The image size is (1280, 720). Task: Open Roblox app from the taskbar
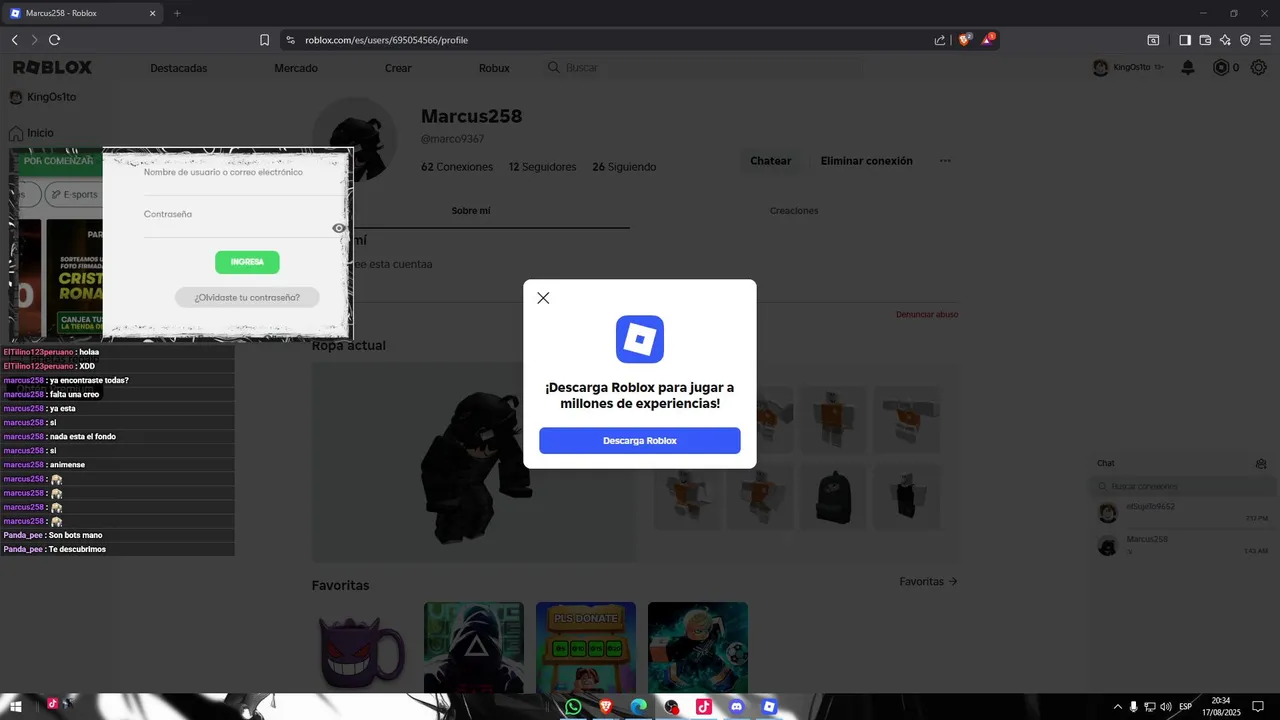pyautogui.click(x=769, y=706)
